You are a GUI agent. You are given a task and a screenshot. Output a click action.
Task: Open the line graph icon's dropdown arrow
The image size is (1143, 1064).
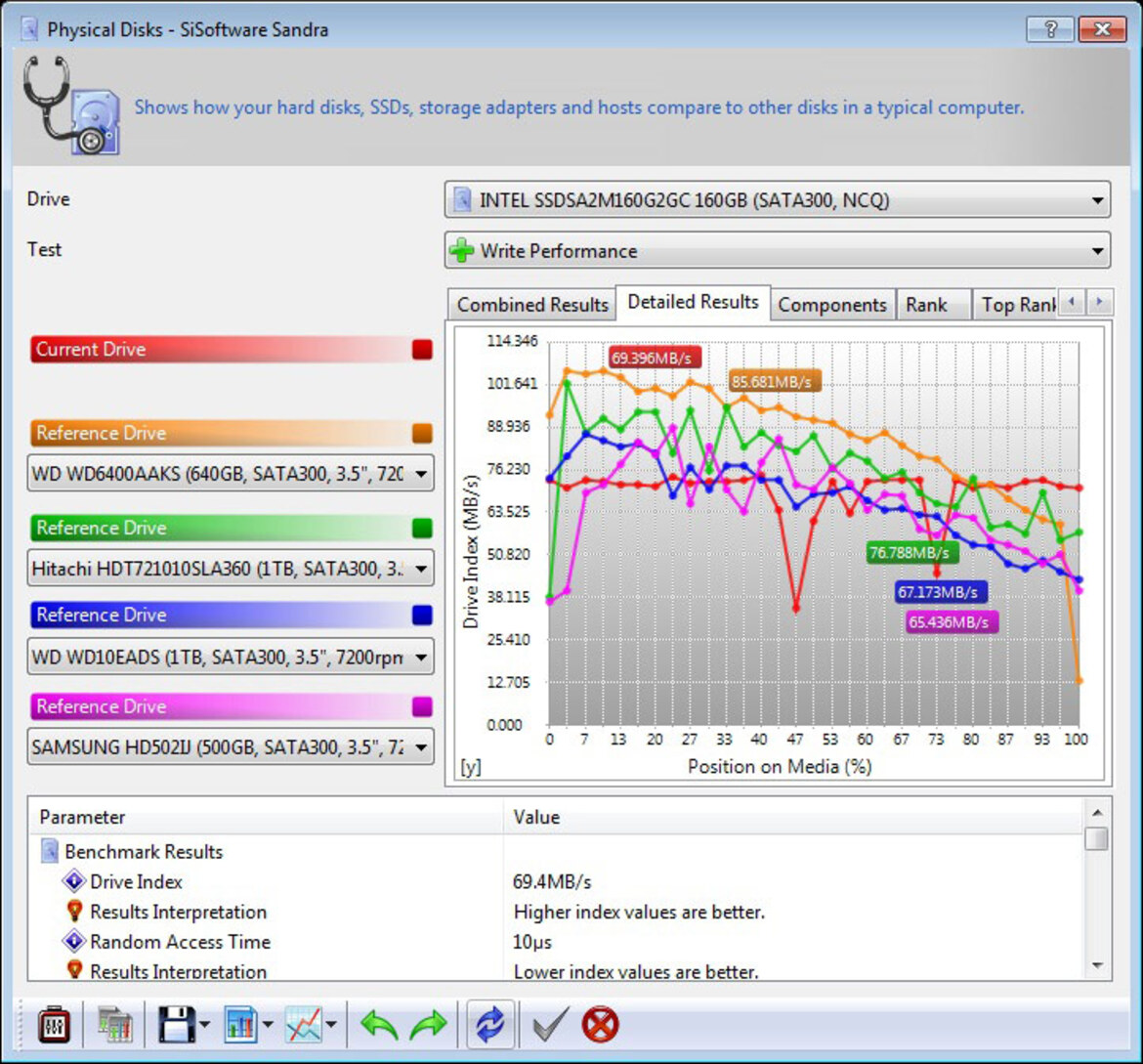tap(332, 1025)
